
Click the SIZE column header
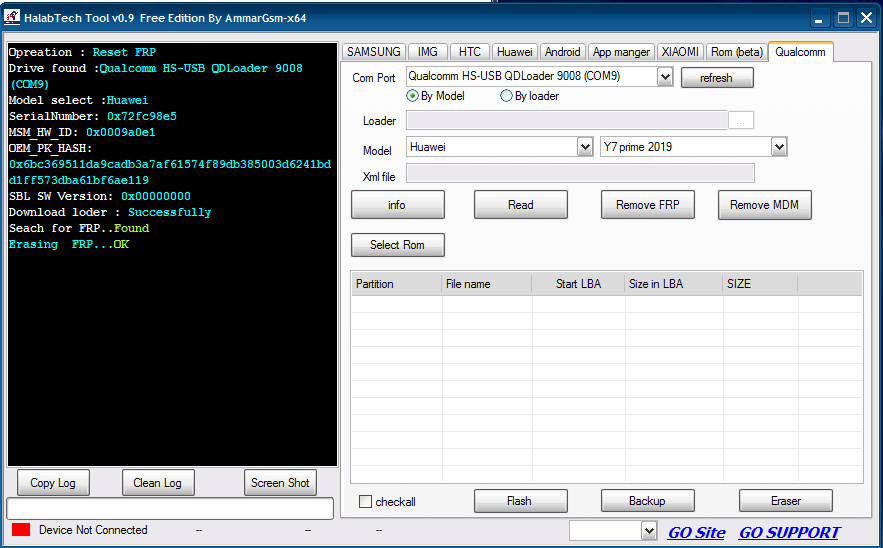760,284
